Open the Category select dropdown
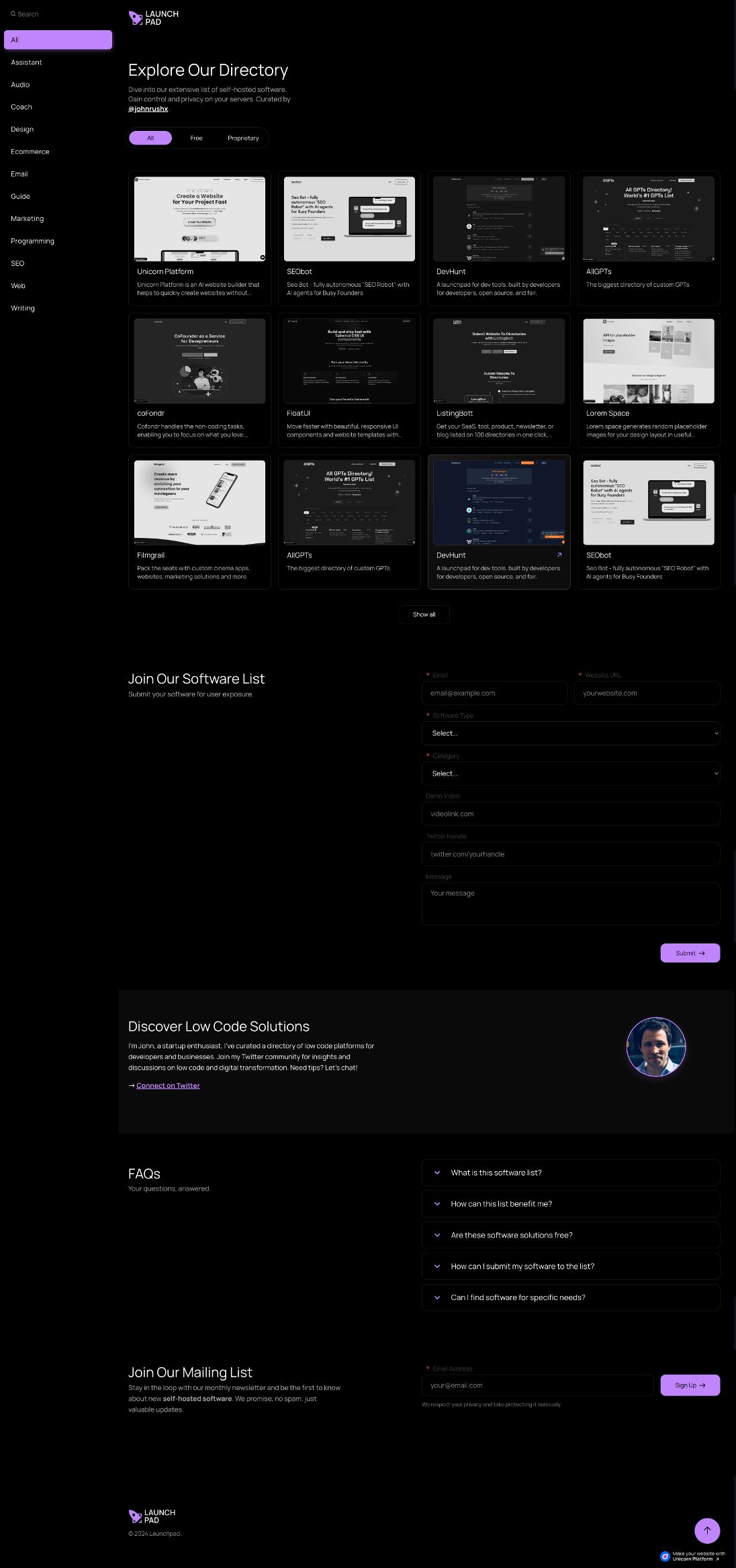The width and height of the screenshot is (736, 1568). click(571, 774)
